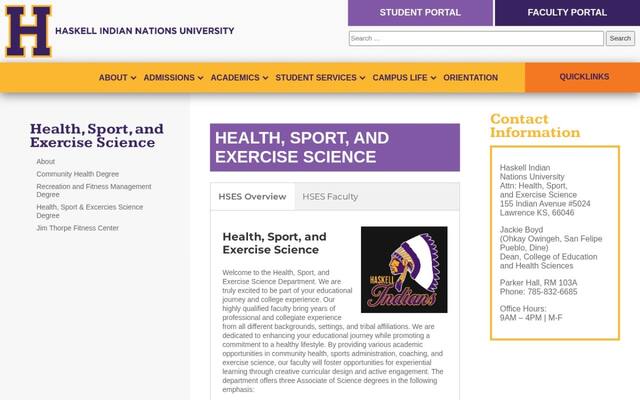The width and height of the screenshot is (640, 400).
Task: Expand the Campus Life menu chevron
Action: pyautogui.click(x=433, y=78)
